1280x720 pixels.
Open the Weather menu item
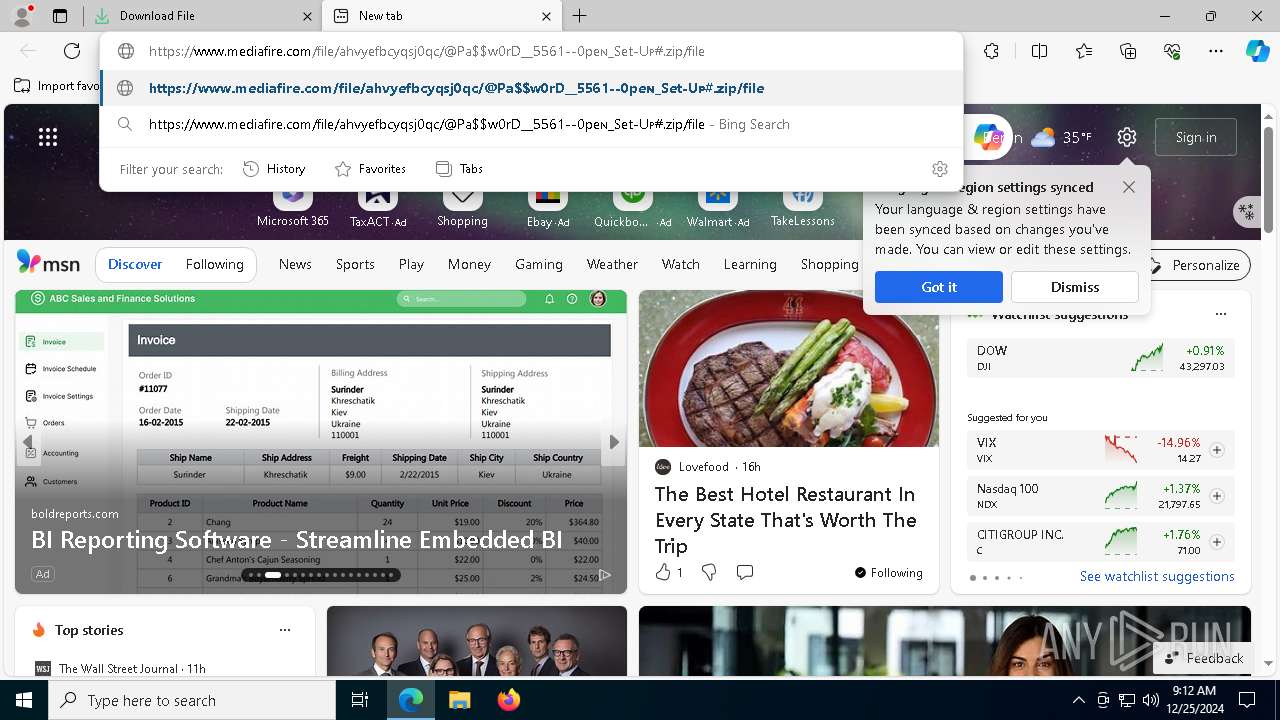point(612,264)
